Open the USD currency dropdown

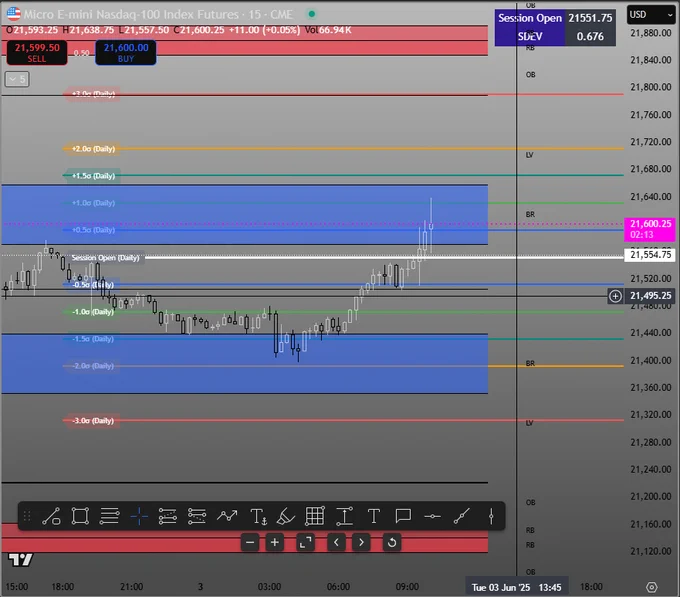pos(651,14)
